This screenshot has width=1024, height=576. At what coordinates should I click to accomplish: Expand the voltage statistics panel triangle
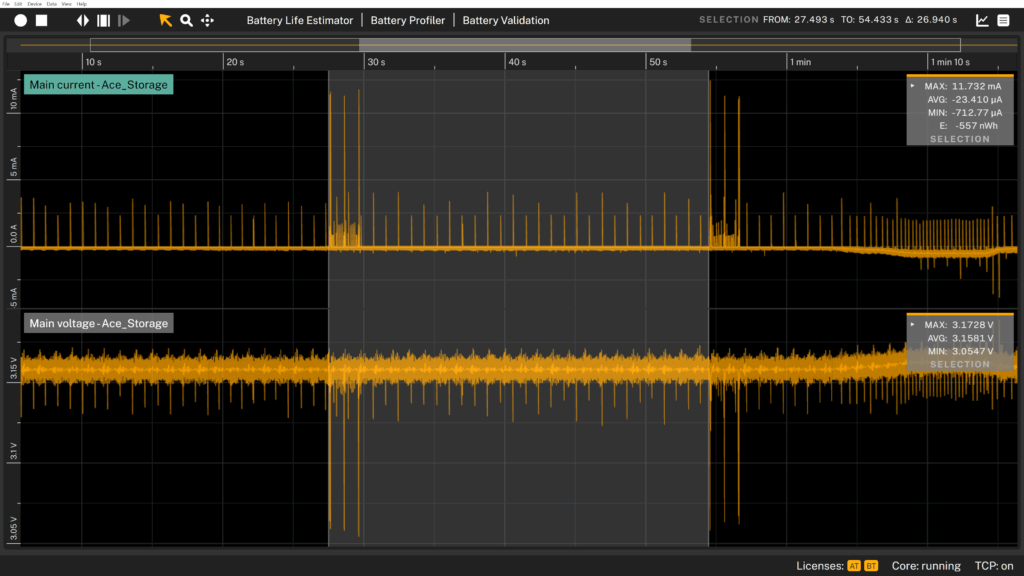click(913, 324)
